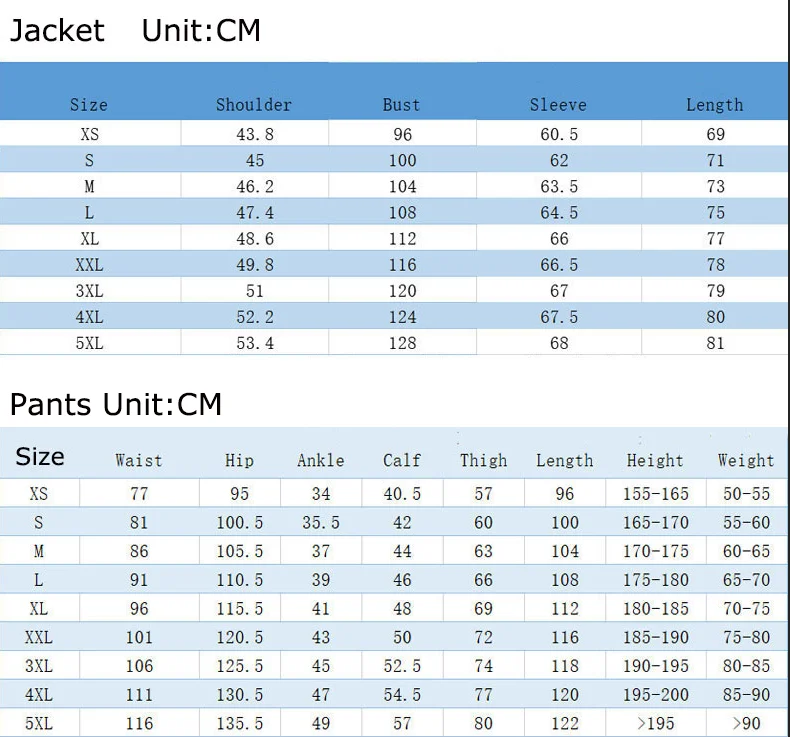
Task: Click the Jacket Unit:CM heading
Action: tap(135, 31)
